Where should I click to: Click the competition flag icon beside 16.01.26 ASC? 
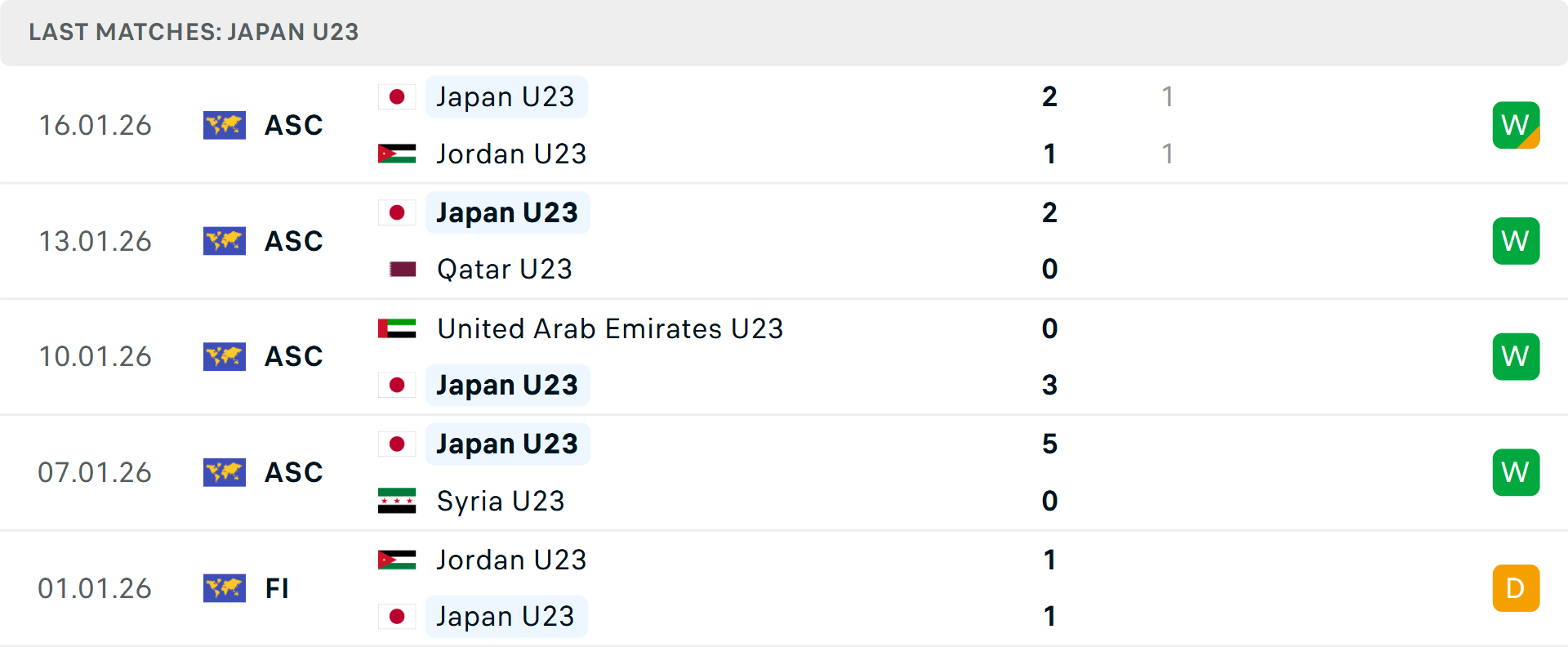click(225, 125)
